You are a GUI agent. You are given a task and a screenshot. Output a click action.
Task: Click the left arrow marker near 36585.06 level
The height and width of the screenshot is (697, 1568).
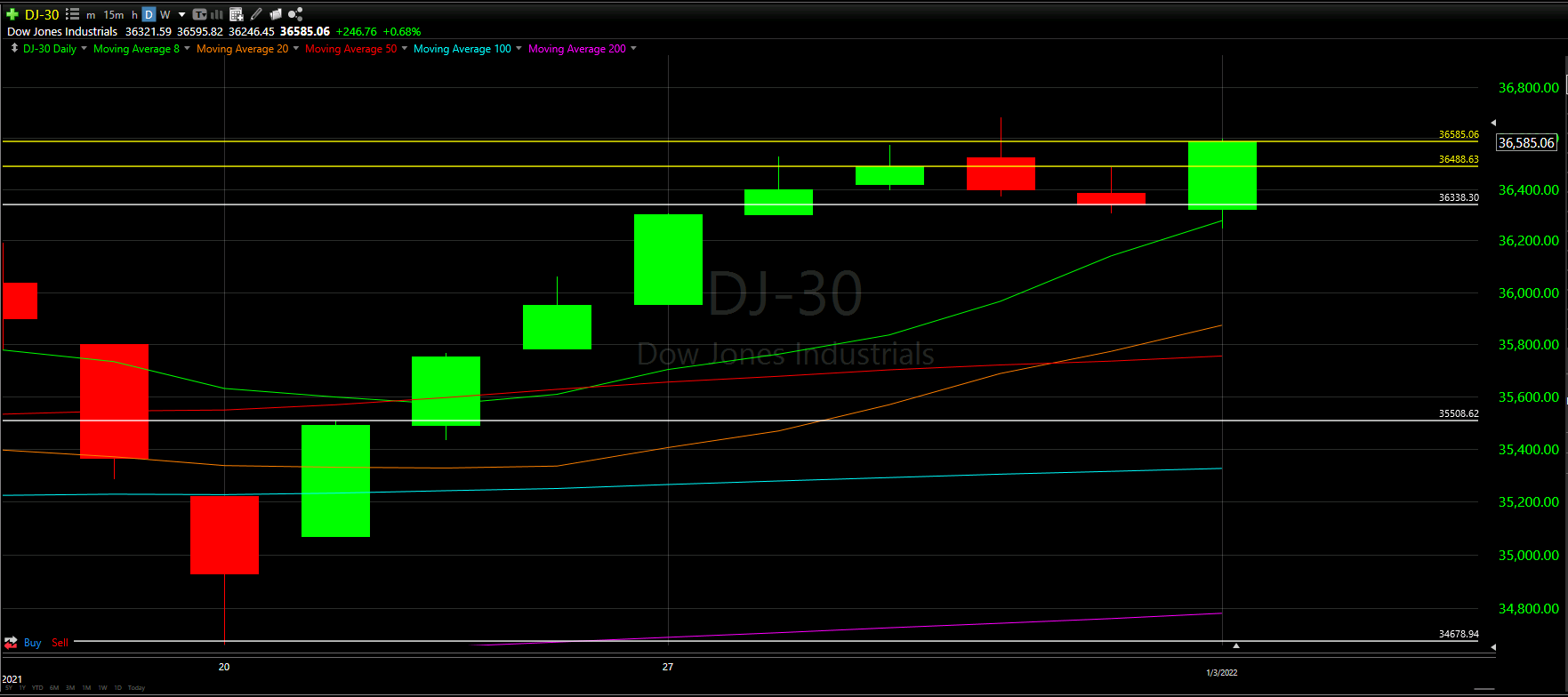point(1493,123)
